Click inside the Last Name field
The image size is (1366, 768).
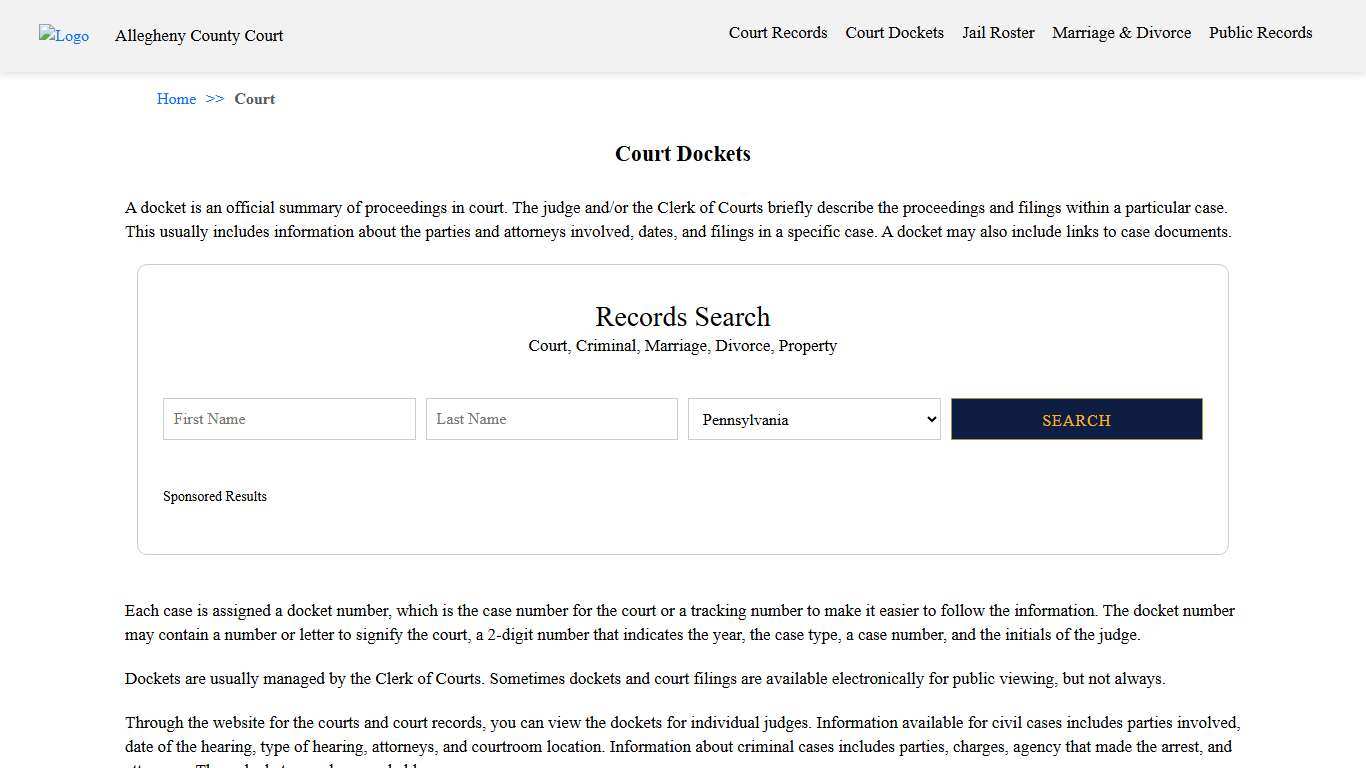551,419
